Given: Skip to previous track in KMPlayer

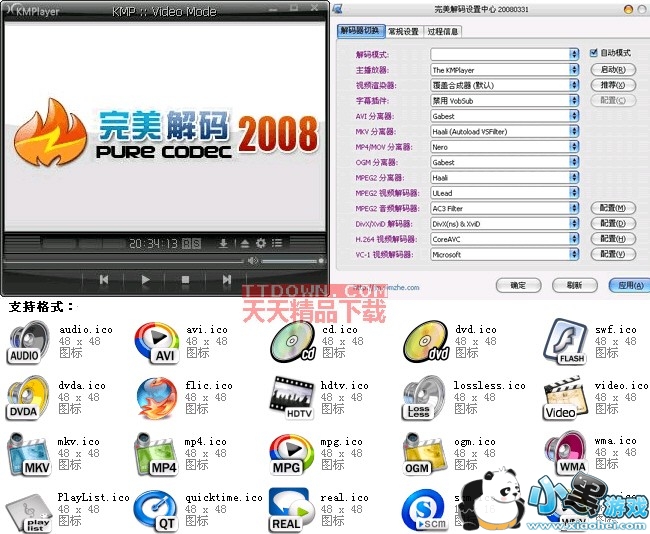Looking at the screenshot, I should coord(104,280).
